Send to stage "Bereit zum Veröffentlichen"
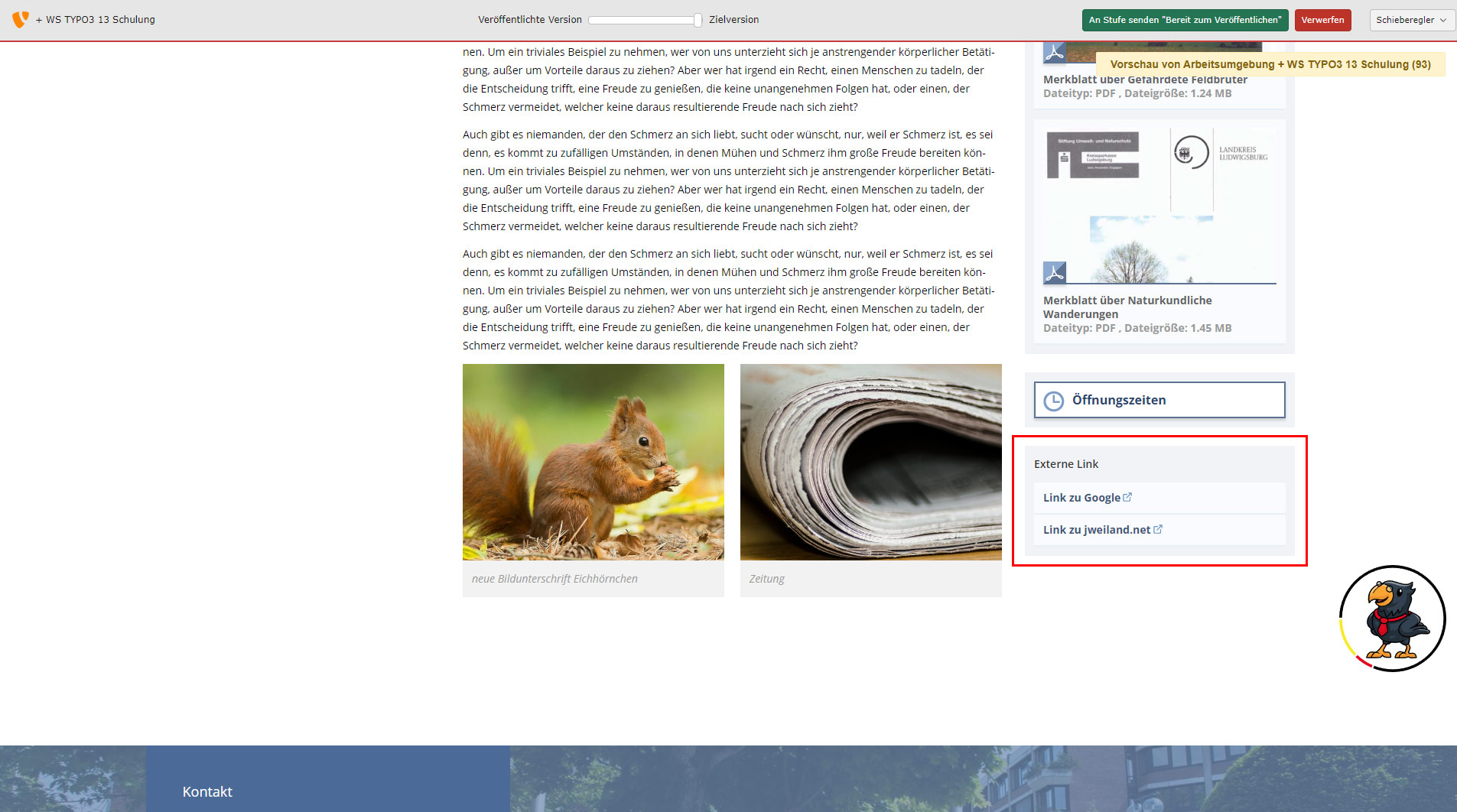This screenshot has width=1457, height=812. [1185, 20]
